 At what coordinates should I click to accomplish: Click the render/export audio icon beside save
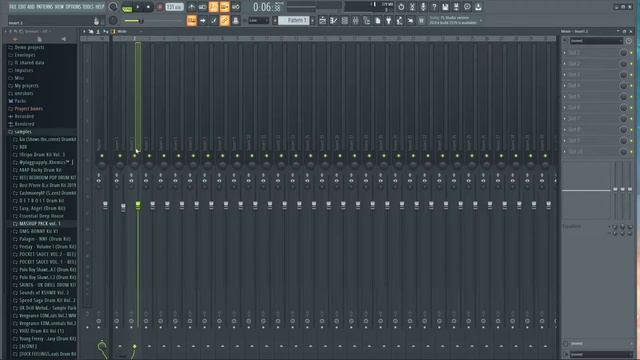(x=456, y=7)
